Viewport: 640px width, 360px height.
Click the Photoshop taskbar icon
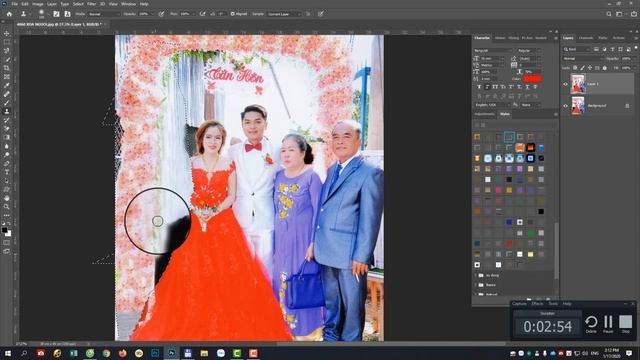point(172,353)
